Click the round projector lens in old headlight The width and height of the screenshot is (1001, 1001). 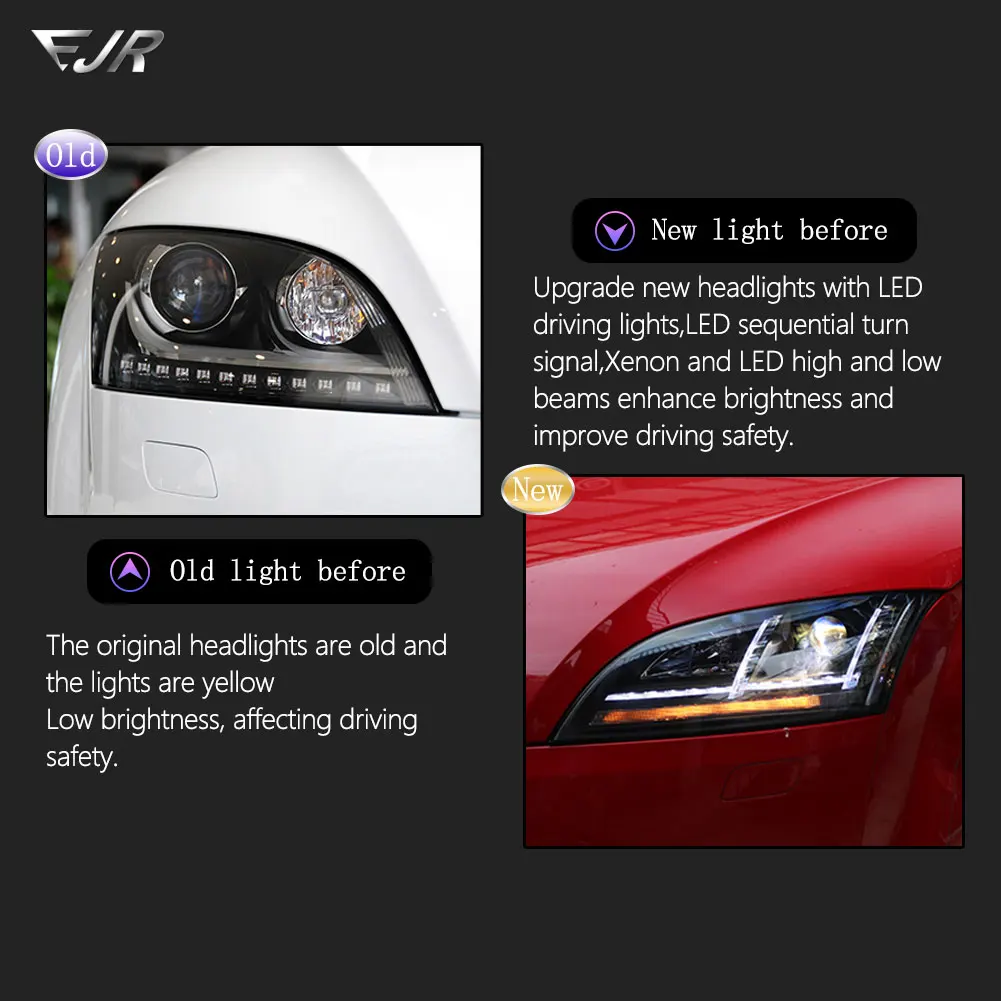click(x=193, y=286)
